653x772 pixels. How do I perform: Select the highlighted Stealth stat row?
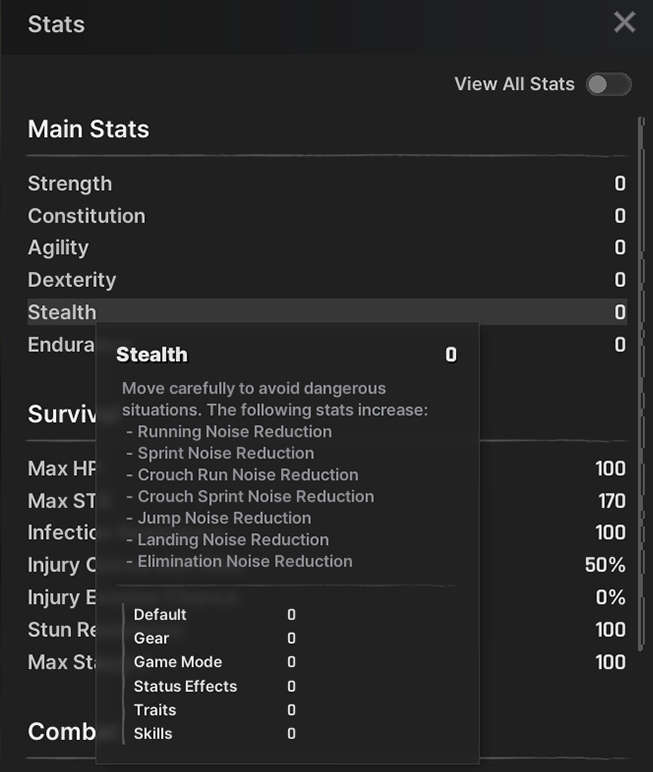point(327,312)
